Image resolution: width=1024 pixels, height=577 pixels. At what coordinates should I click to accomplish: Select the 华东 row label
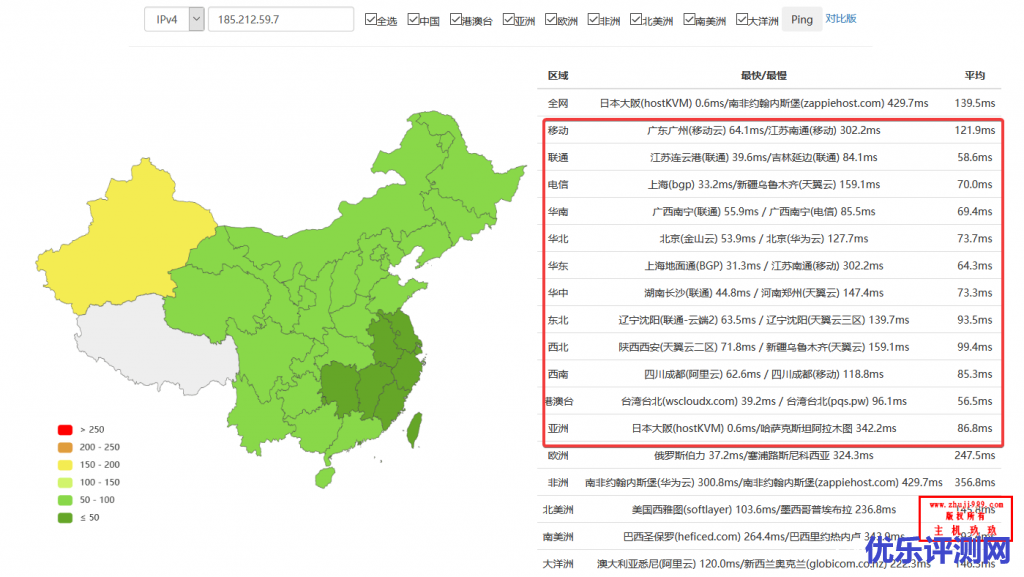tap(558, 266)
